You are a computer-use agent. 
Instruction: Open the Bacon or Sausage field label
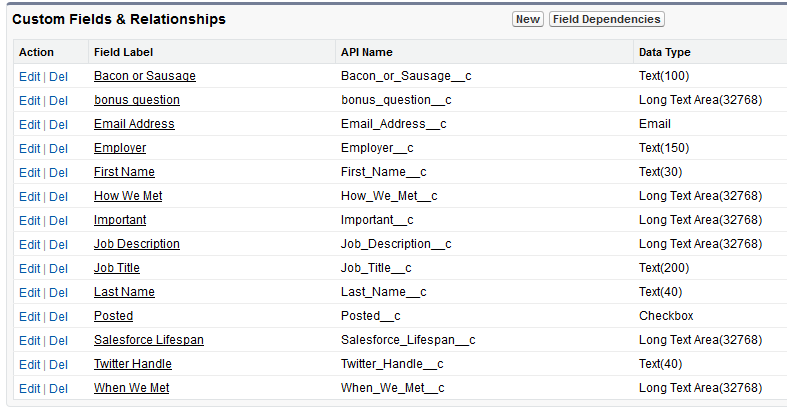pyautogui.click(x=145, y=76)
